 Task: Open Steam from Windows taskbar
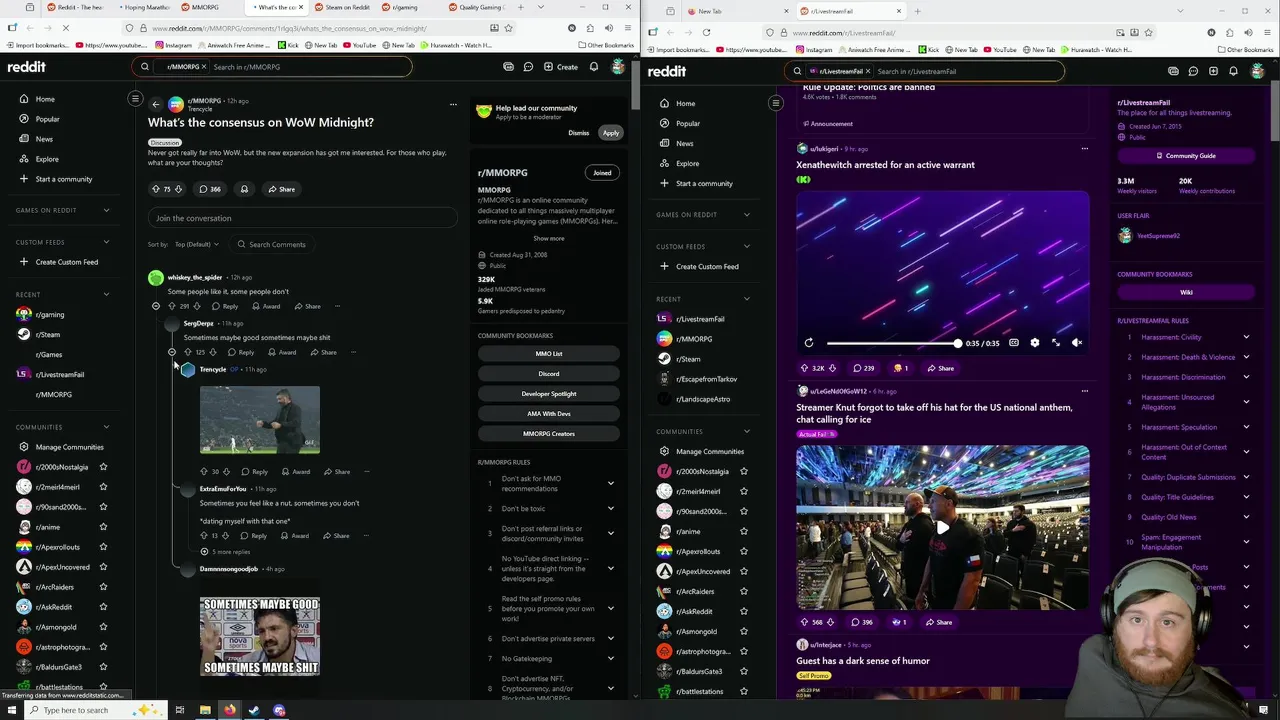(x=254, y=710)
